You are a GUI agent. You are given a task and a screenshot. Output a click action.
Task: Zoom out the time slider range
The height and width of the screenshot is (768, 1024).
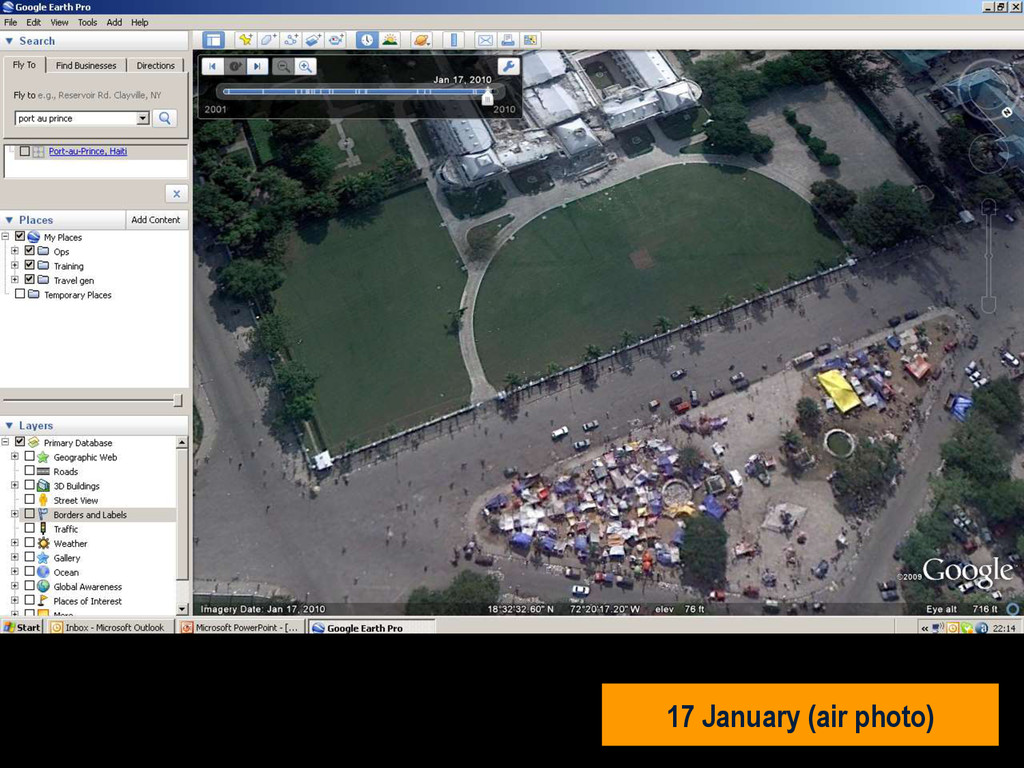point(283,66)
